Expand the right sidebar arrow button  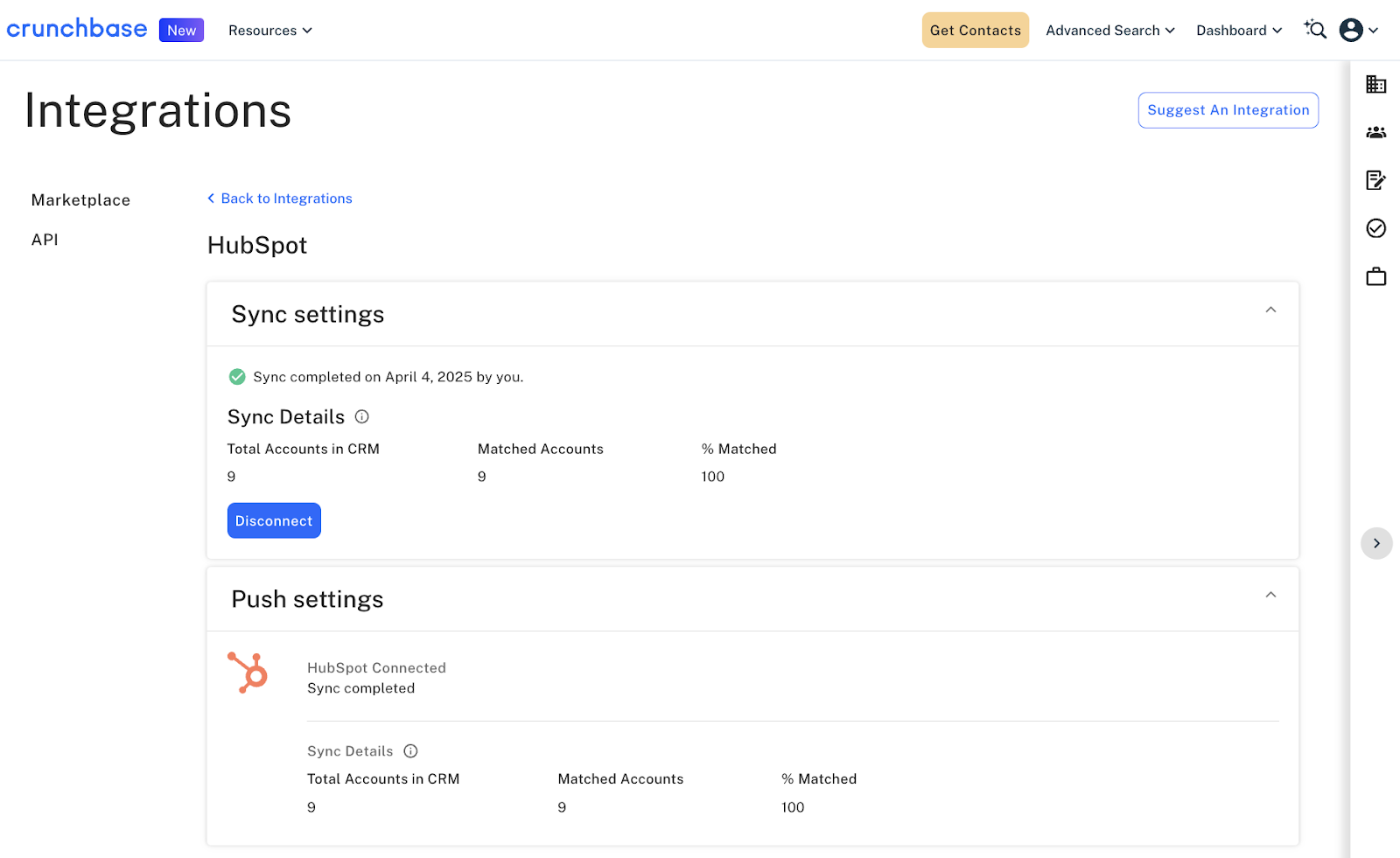pos(1375,543)
